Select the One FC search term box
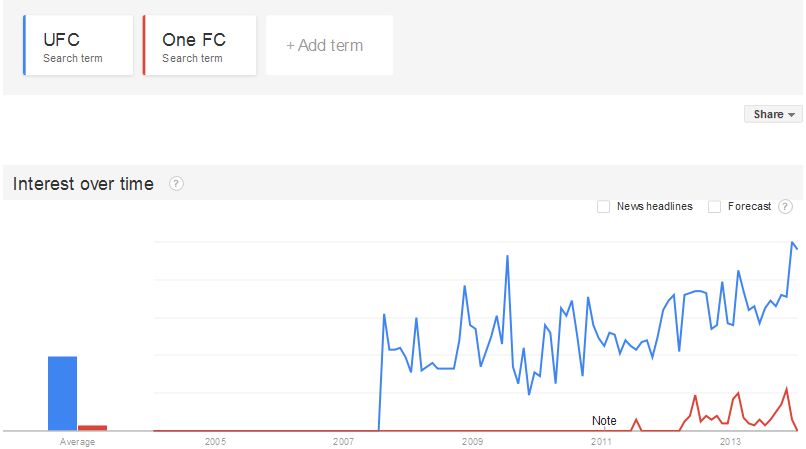806x449 pixels. pyautogui.click(x=200, y=46)
